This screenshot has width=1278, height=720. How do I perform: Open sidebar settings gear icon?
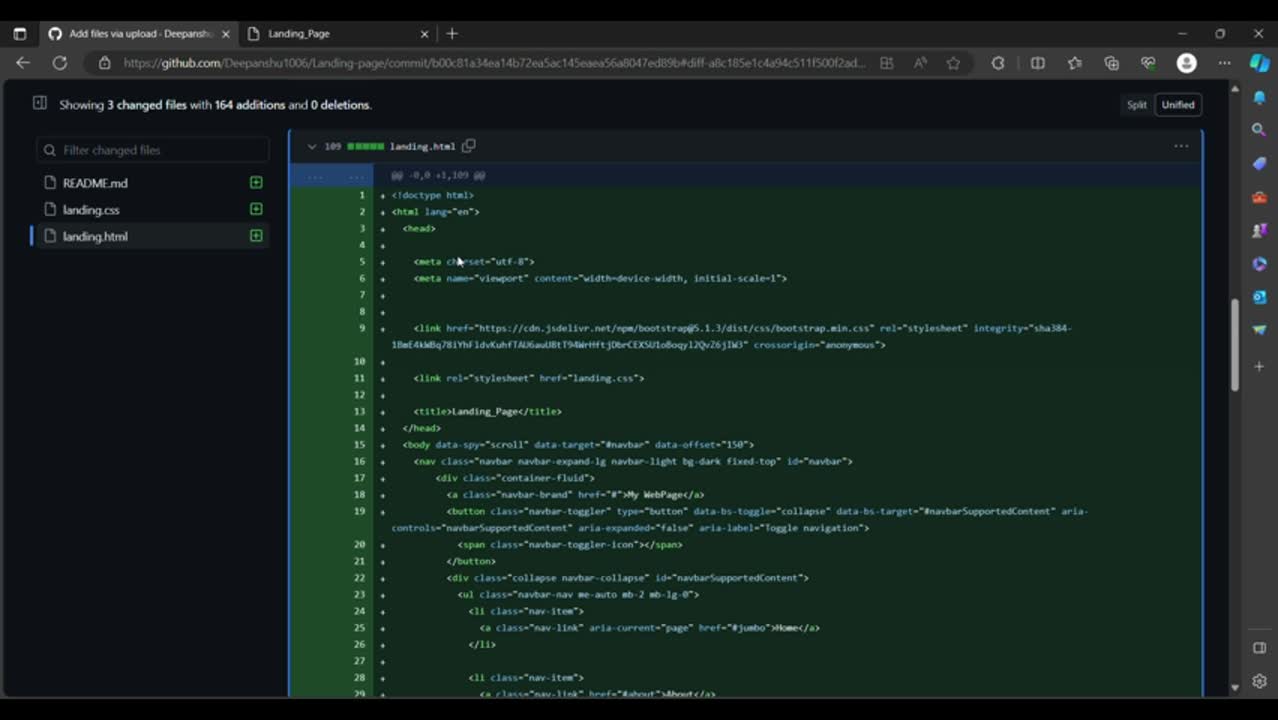[x=1259, y=681]
